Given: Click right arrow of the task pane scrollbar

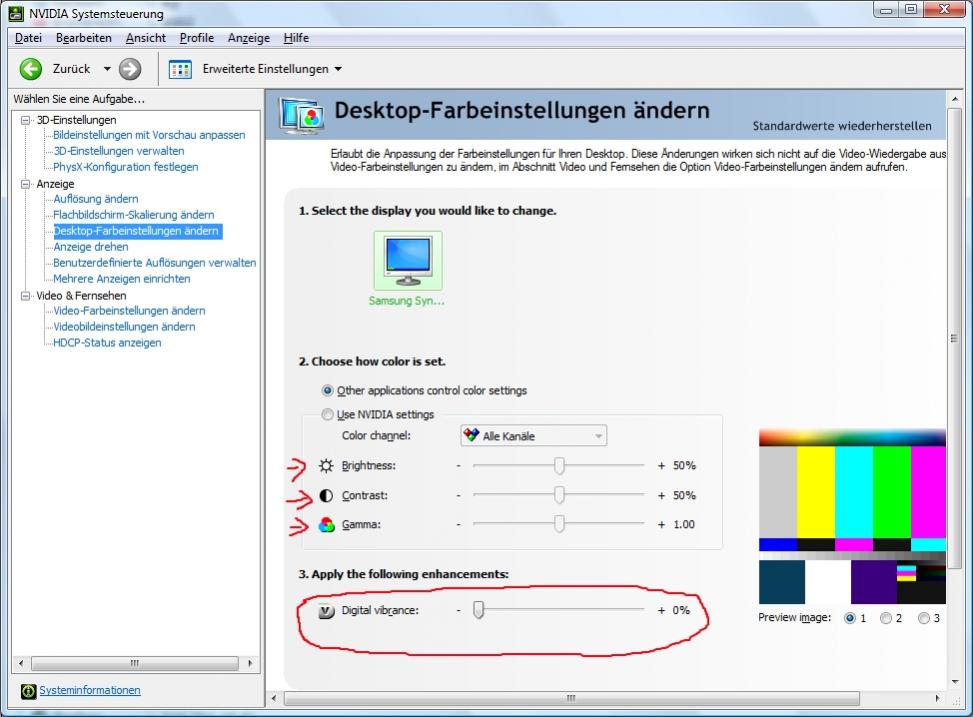Looking at the screenshot, I should coord(250,664).
